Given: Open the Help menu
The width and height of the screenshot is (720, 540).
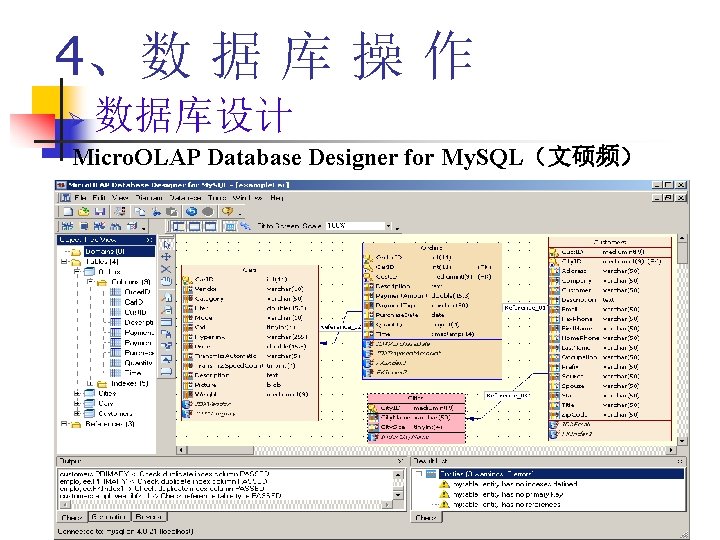Looking at the screenshot, I should [x=277, y=198].
